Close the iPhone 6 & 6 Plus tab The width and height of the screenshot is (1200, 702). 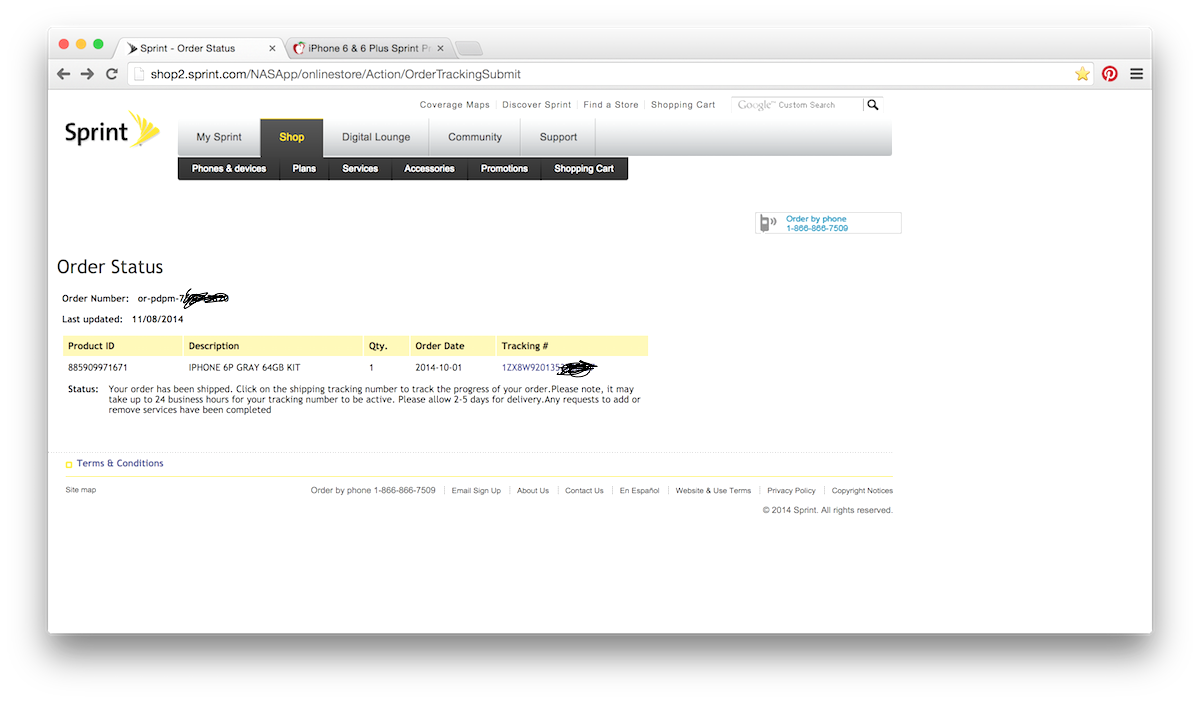tap(440, 48)
